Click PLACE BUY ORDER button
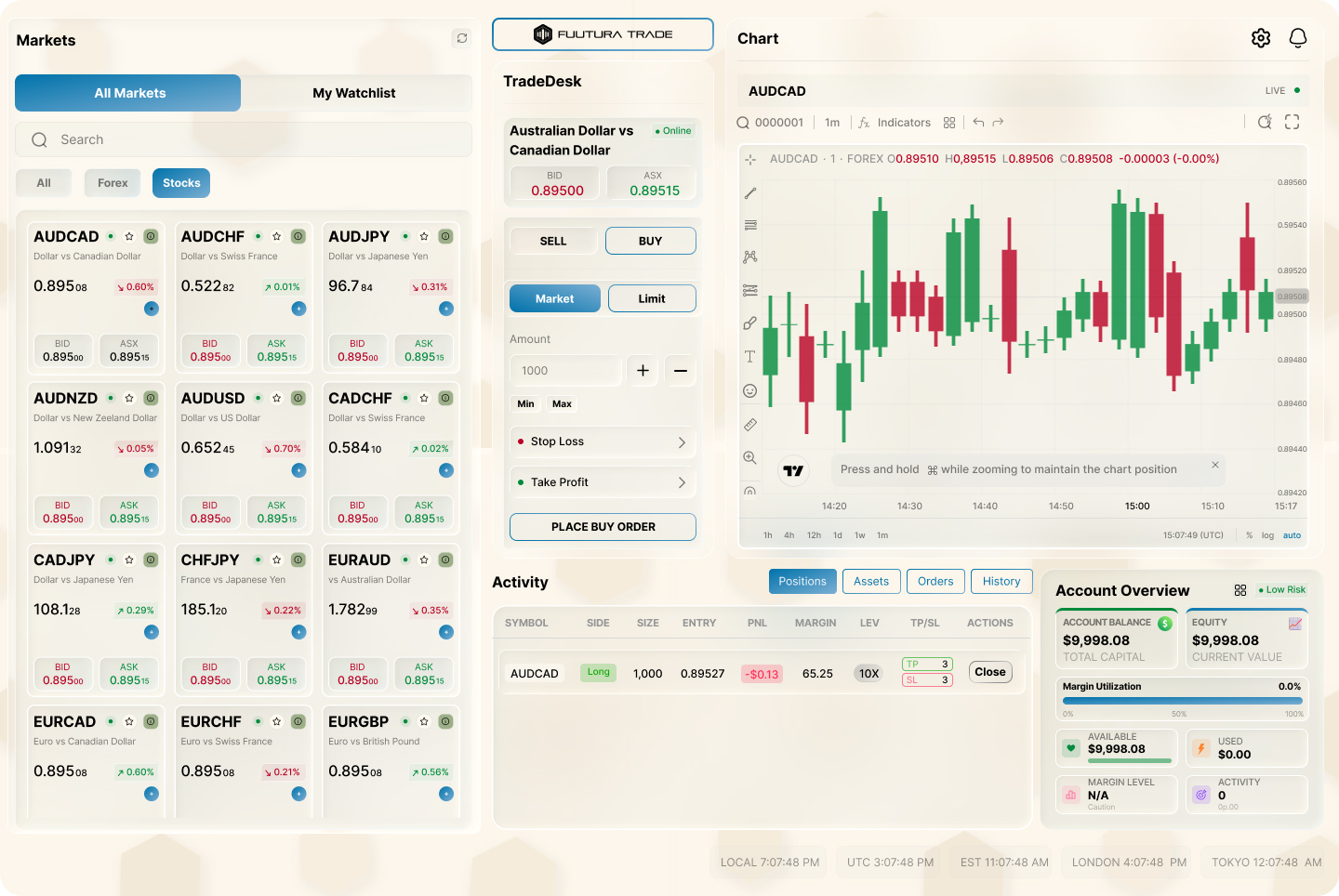Viewport: 1339px width, 896px height. (x=603, y=527)
